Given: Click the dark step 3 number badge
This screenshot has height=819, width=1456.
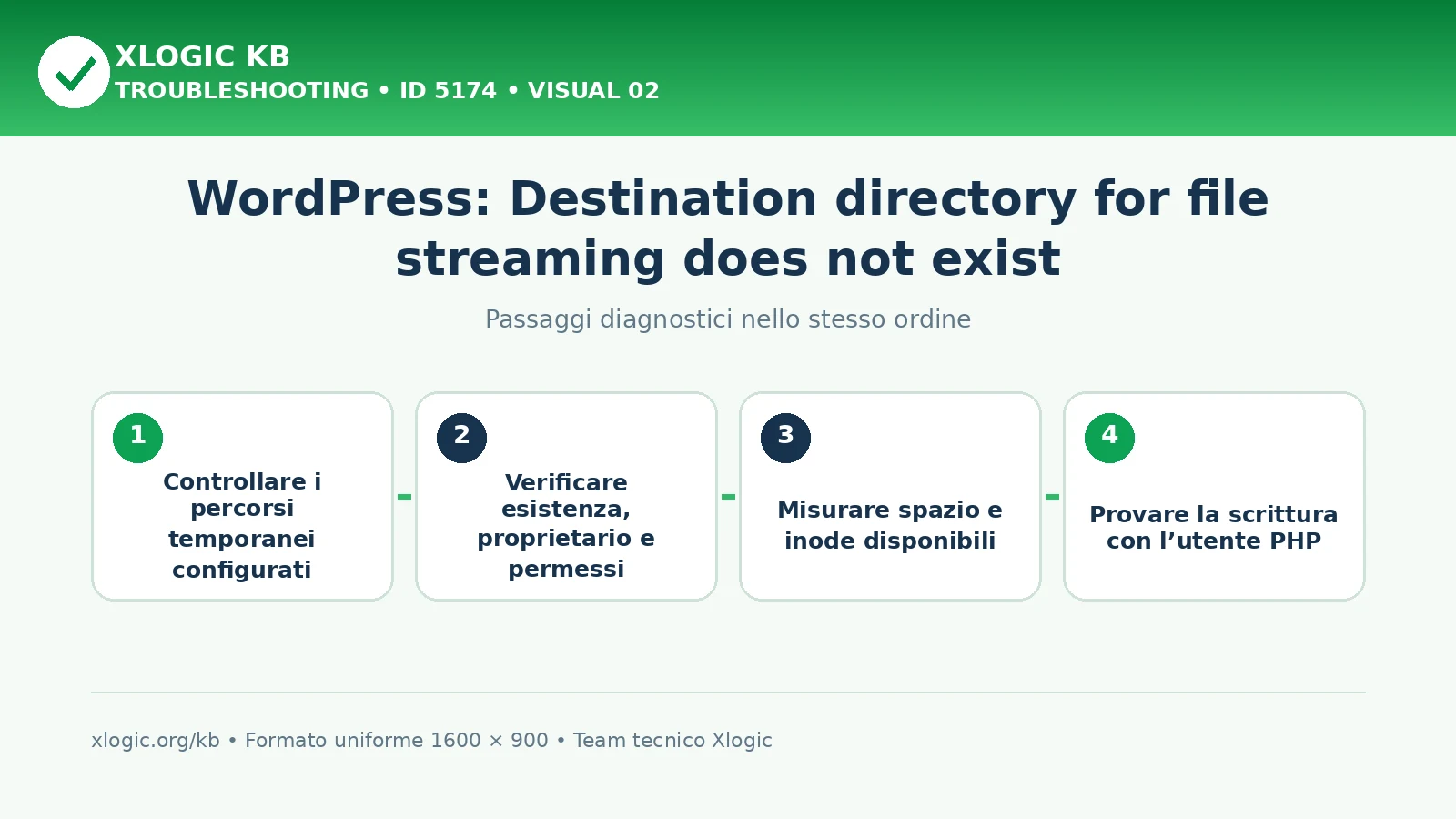Looking at the screenshot, I should [x=785, y=438].
